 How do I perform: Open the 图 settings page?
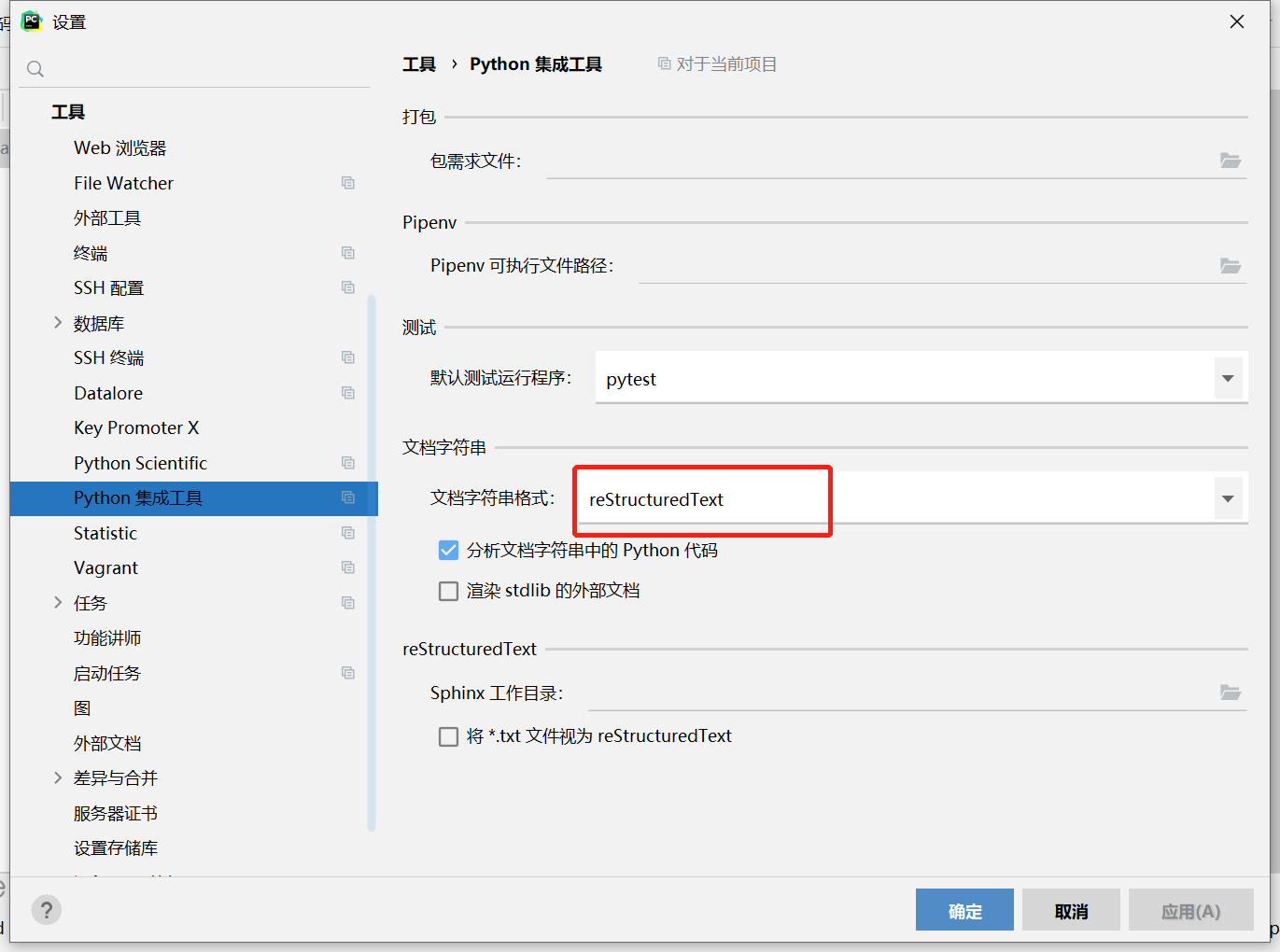point(82,707)
